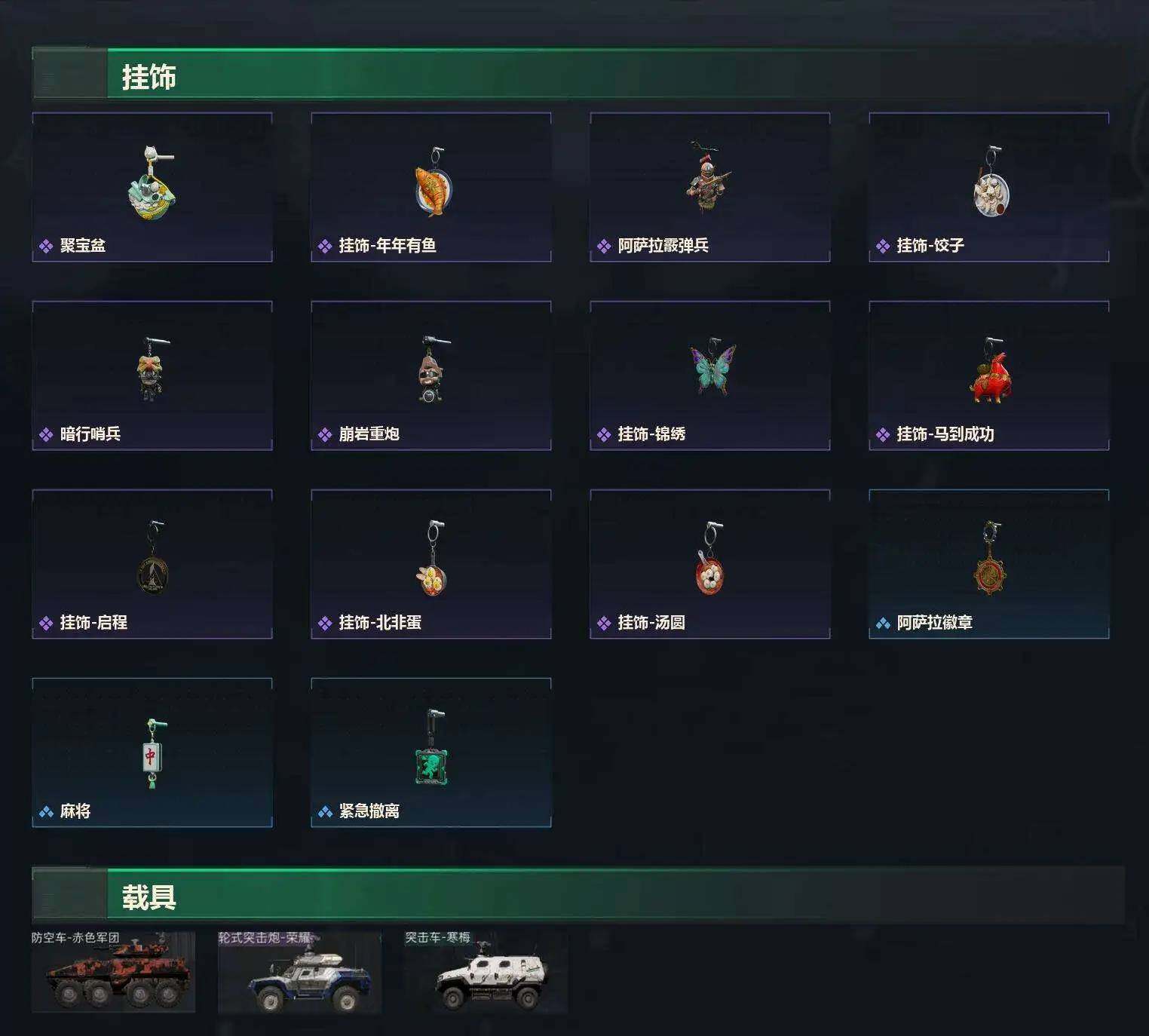Open the 防空车-赤色军团 vehicle thumbnail
The height and width of the screenshot is (1036, 1149).
(113, 972)
